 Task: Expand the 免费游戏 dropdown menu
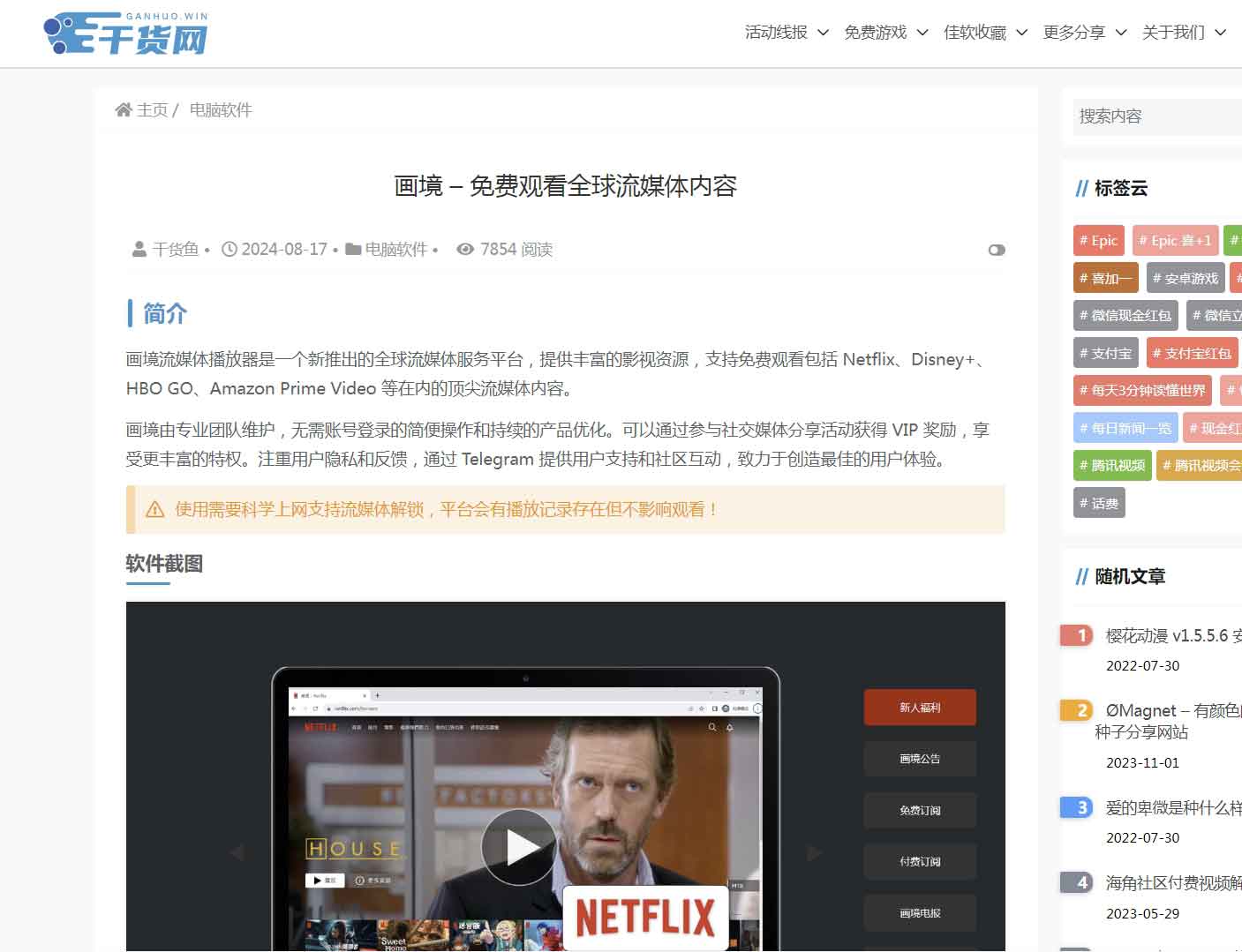tap(885, 33)
